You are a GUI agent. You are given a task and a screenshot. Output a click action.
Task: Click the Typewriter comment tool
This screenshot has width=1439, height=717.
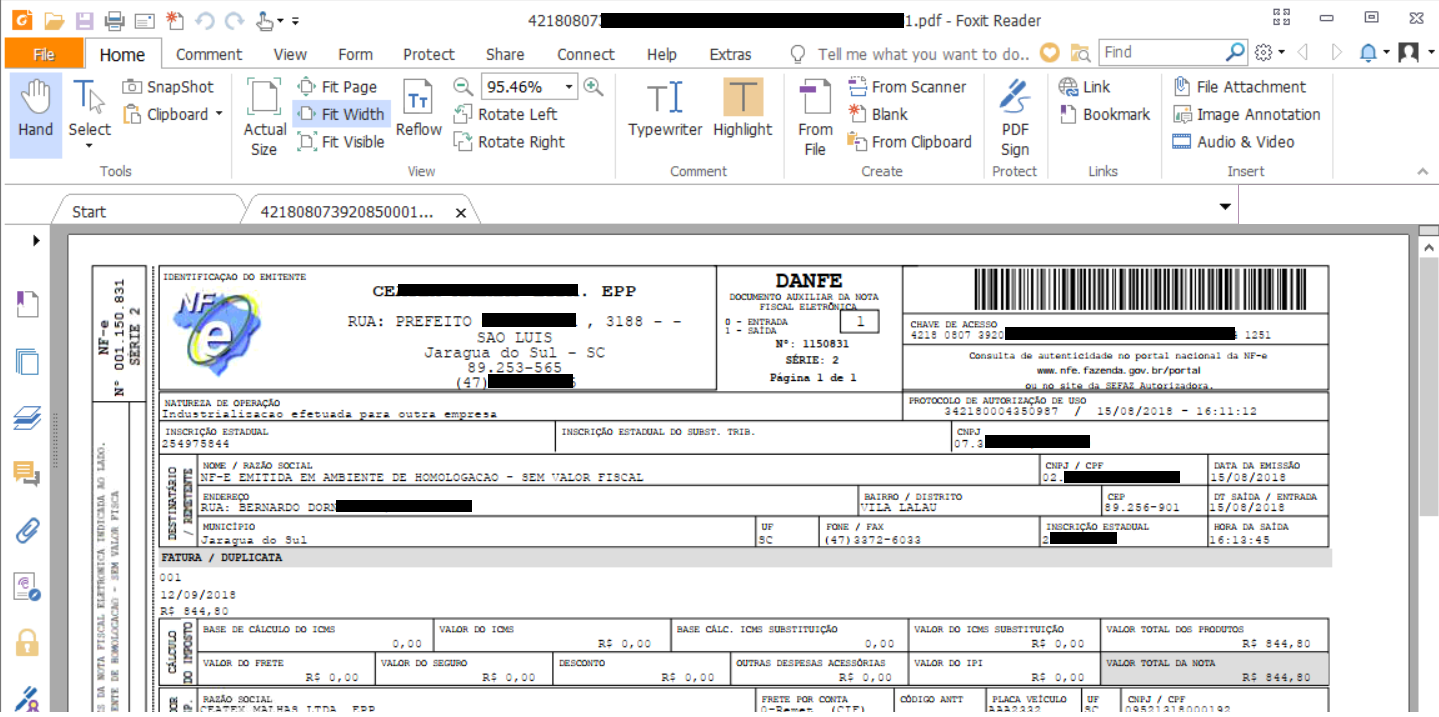(x=664, y=110)
